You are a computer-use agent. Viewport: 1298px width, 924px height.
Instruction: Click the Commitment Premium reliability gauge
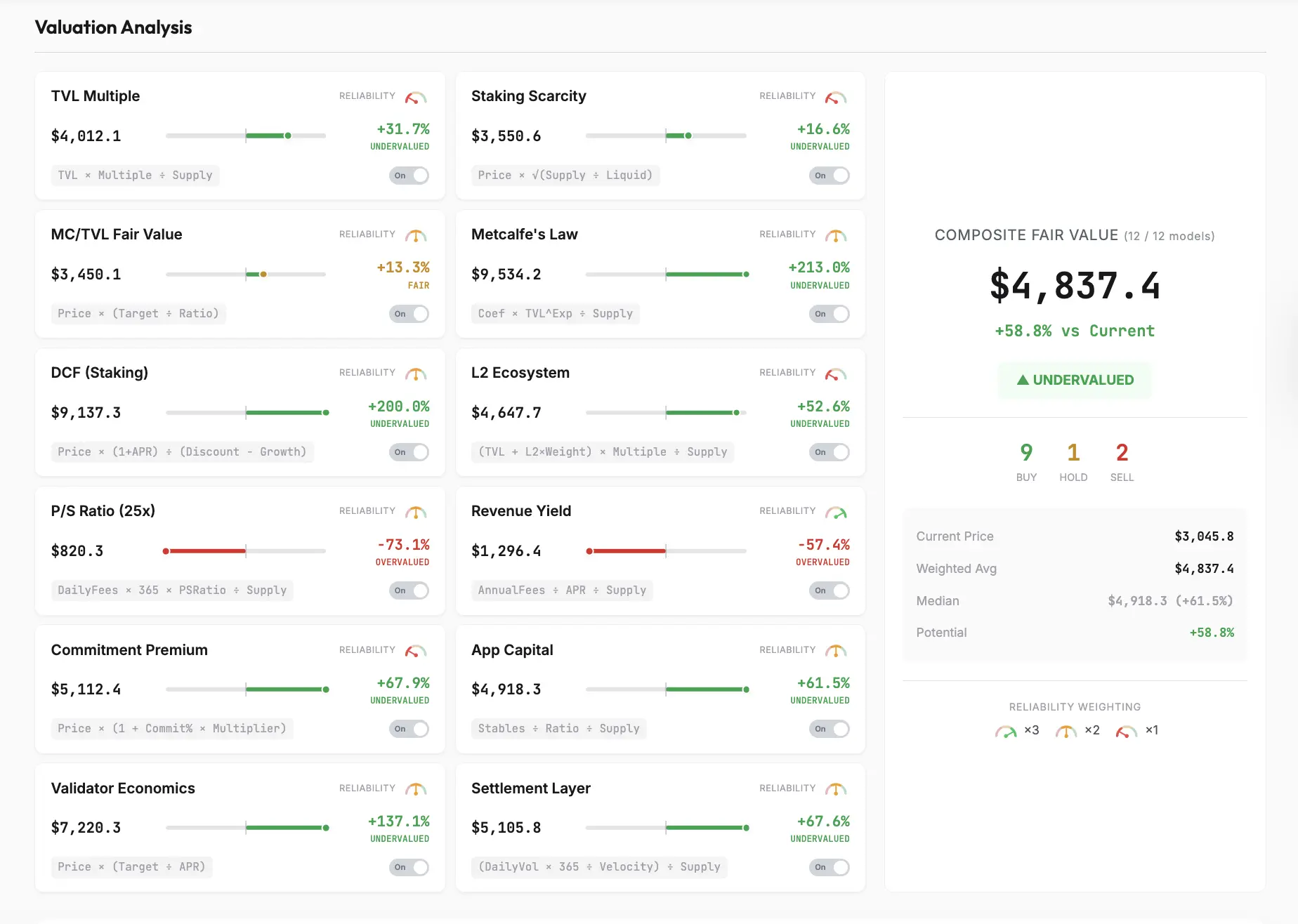point(415,651)
